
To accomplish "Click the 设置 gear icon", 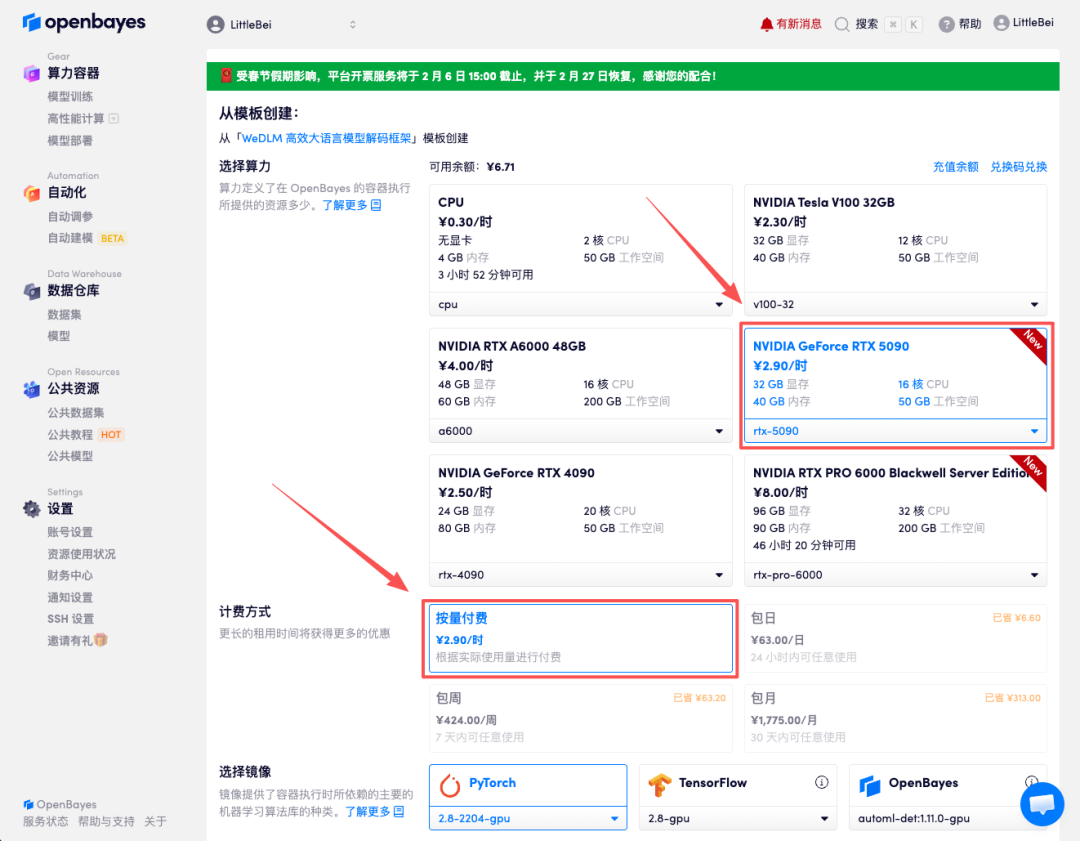I will (32, 509).
